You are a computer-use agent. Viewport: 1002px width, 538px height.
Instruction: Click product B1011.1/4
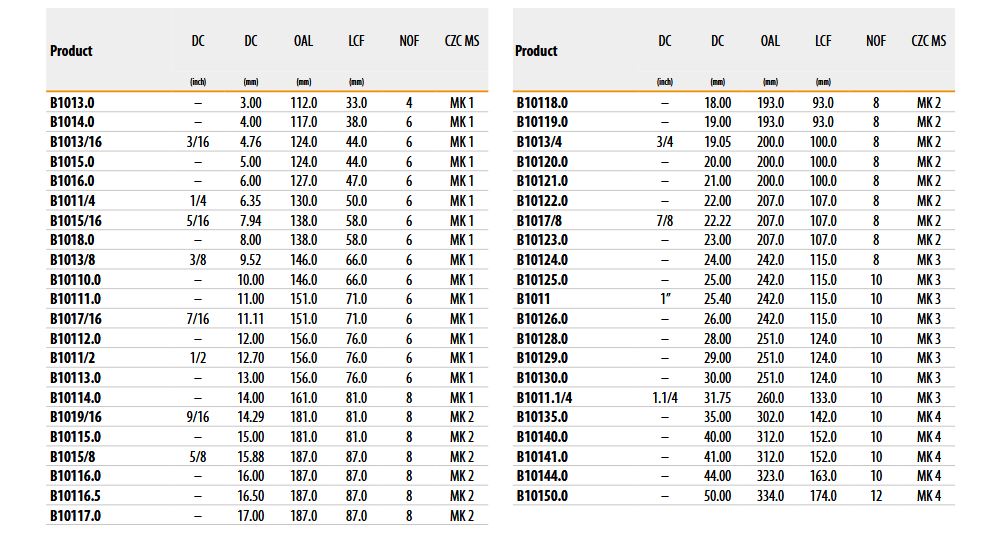546,397
